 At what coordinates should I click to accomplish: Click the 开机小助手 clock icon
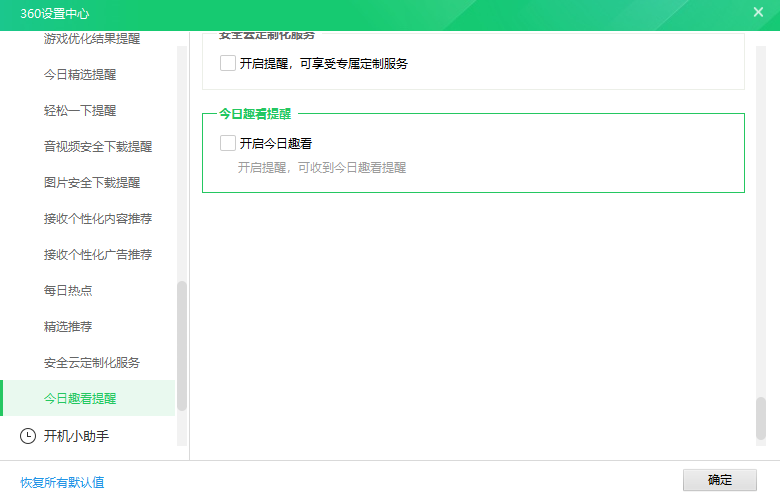click(x=28, y=436)
